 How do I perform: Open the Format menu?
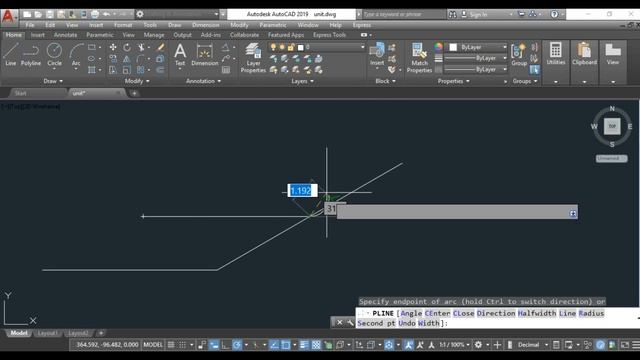point(123,25)
